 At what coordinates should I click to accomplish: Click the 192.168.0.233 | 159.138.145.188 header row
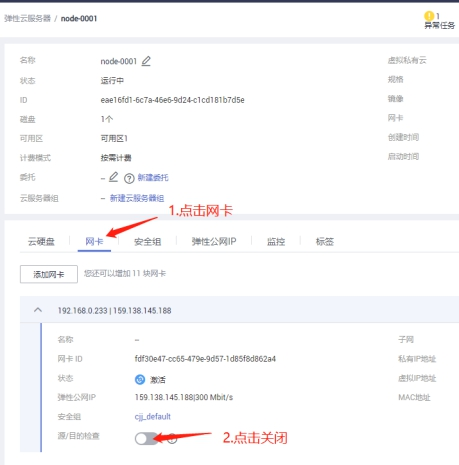click(x=239, y=310)
